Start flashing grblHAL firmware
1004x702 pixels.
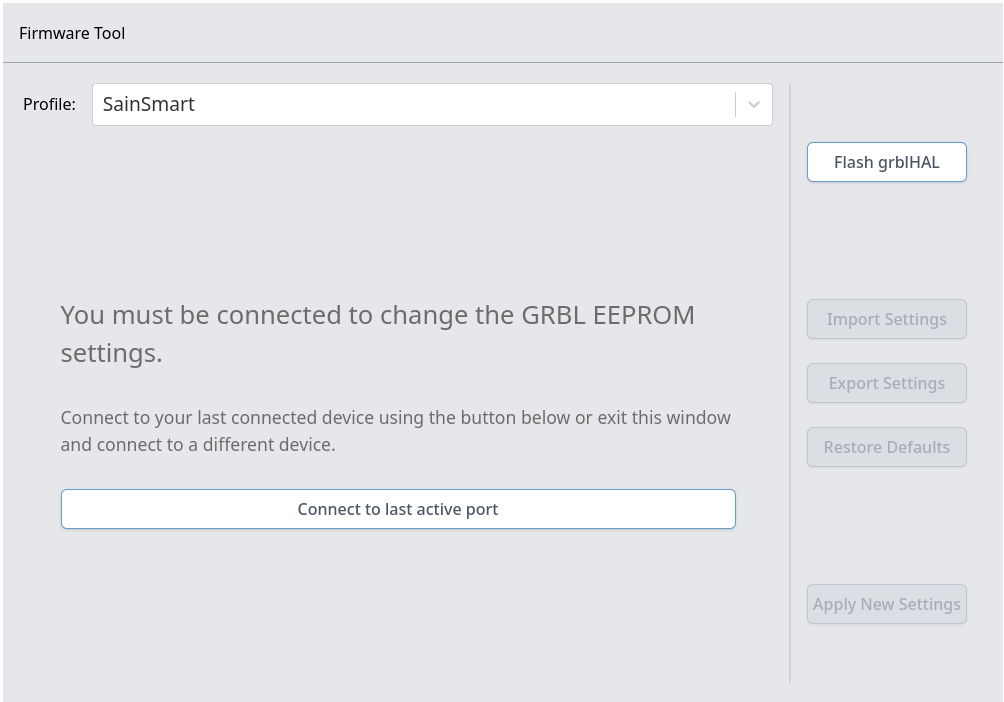(x=887, y=162)
